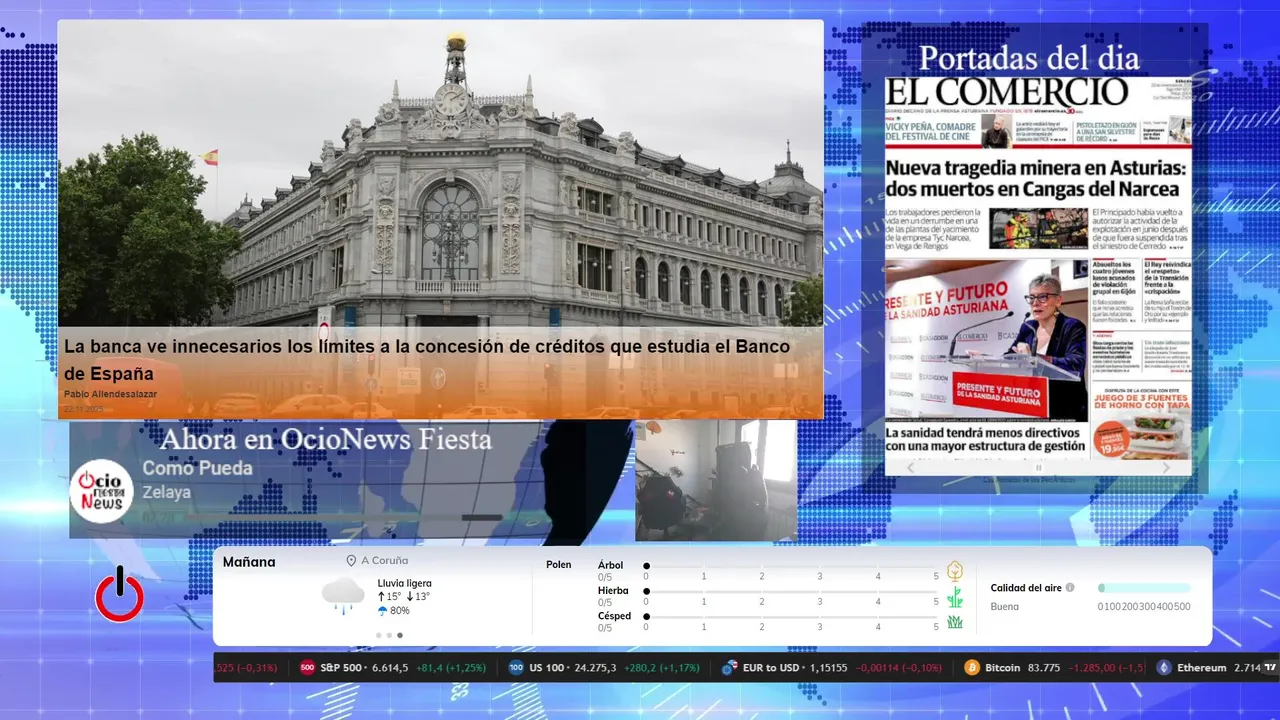1280x720 pixels.
Task: Click the umbrella precipitation icon
Action: pos(382,611)
